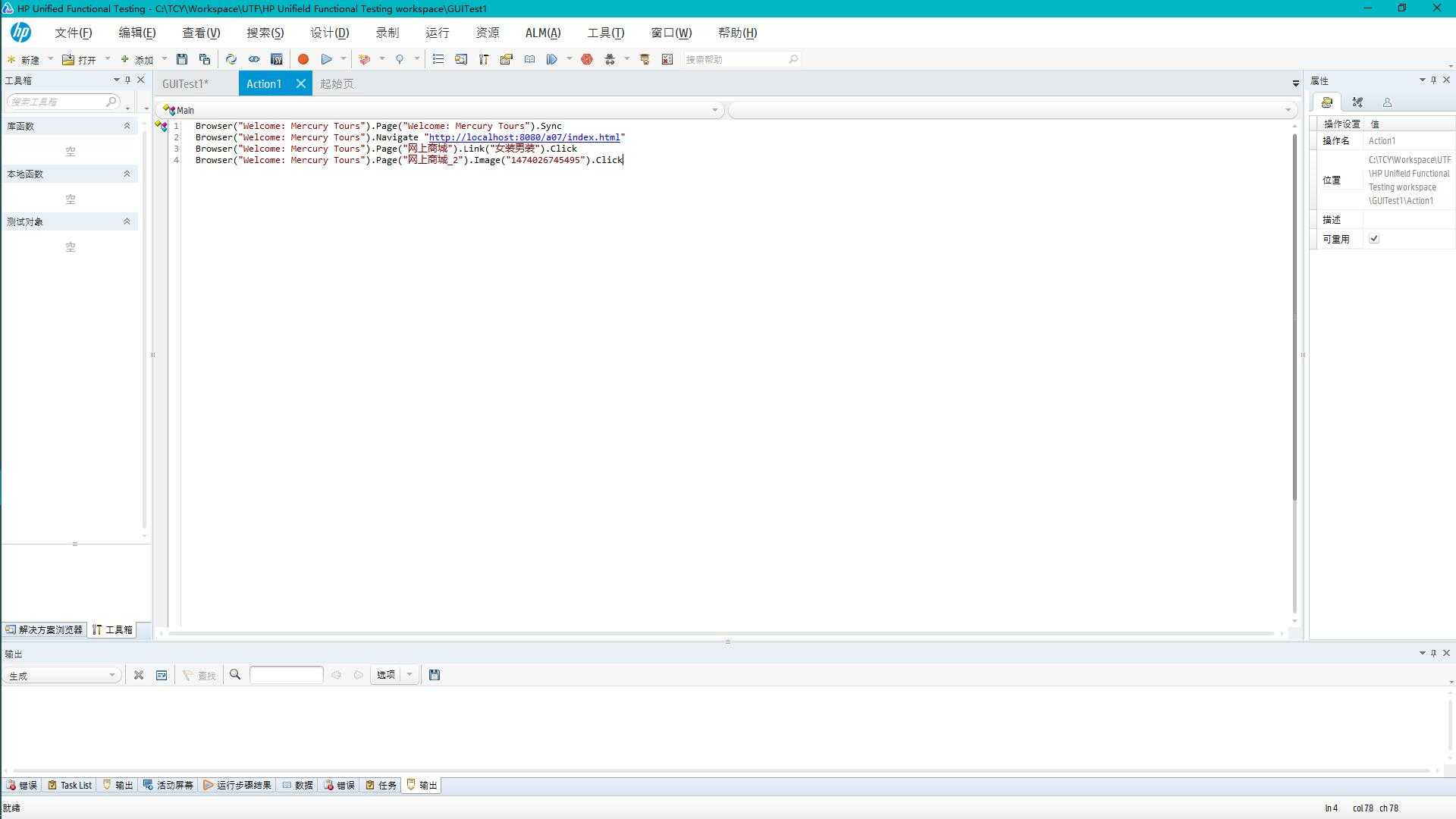This screenshot has width=1456, height=819.
Task: Click the red Record button in the toolbar
Action: tap(303, 59)
